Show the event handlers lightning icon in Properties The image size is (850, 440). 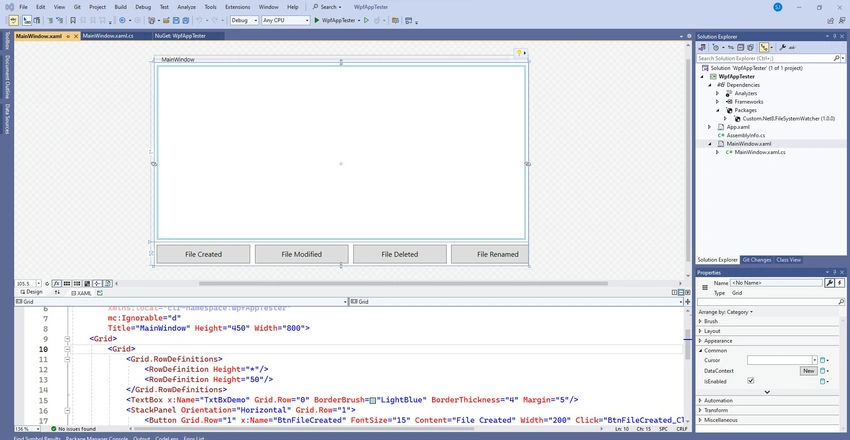point(840,283)
